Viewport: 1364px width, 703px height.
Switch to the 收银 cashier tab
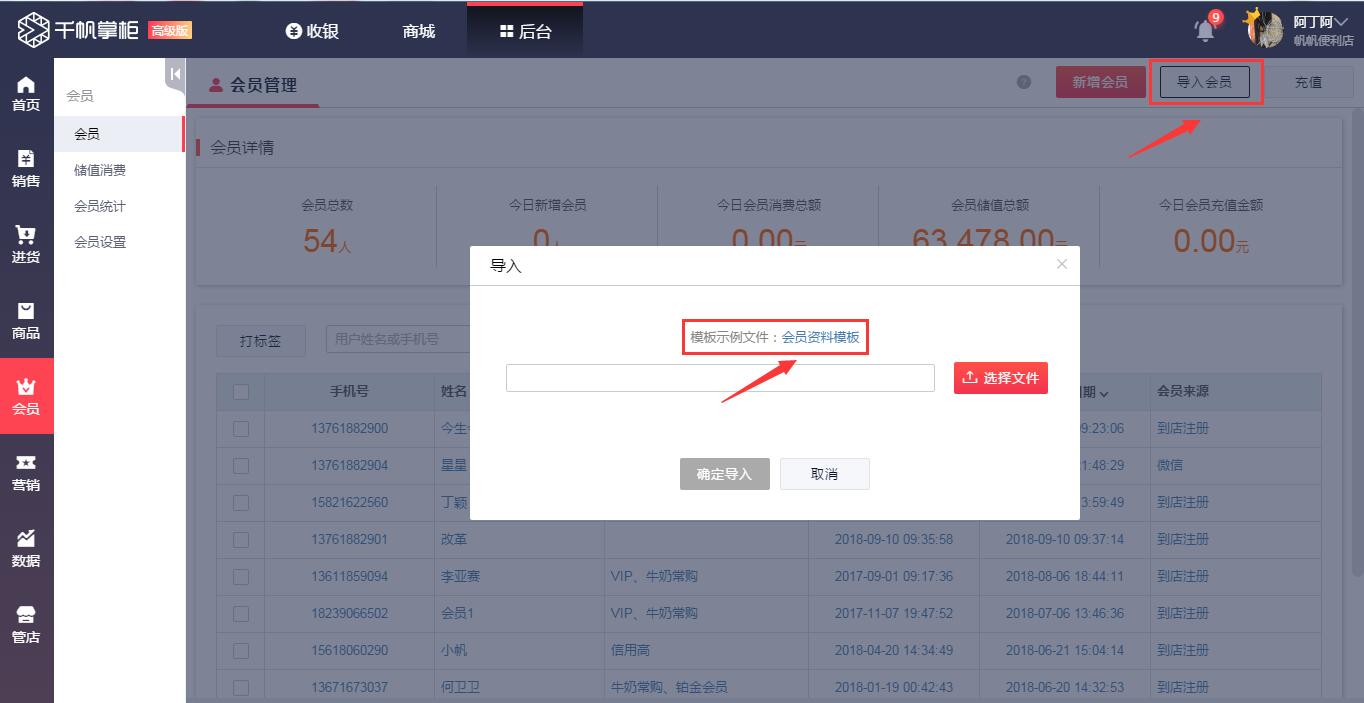click(x=312, y=31)
